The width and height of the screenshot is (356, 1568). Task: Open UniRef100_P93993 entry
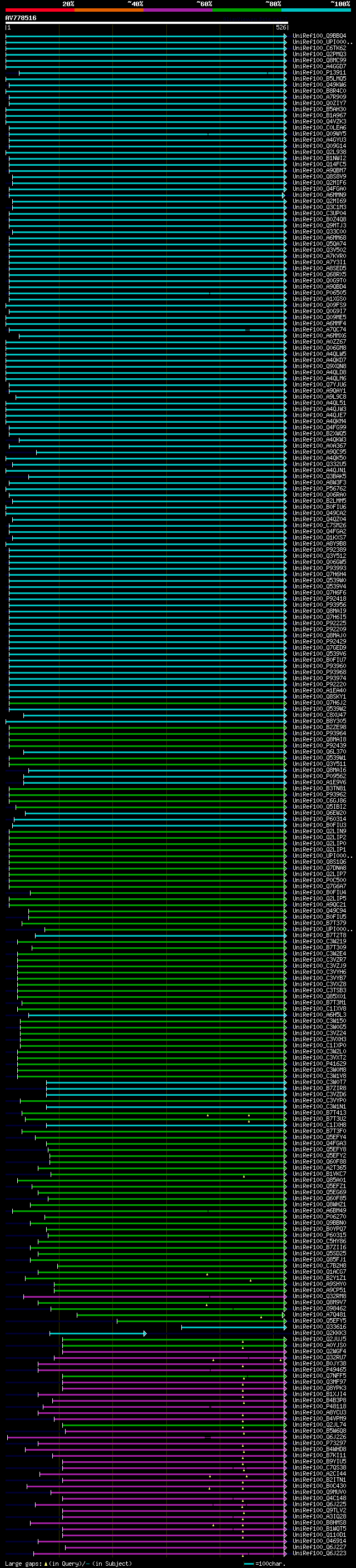pos(319,568)
